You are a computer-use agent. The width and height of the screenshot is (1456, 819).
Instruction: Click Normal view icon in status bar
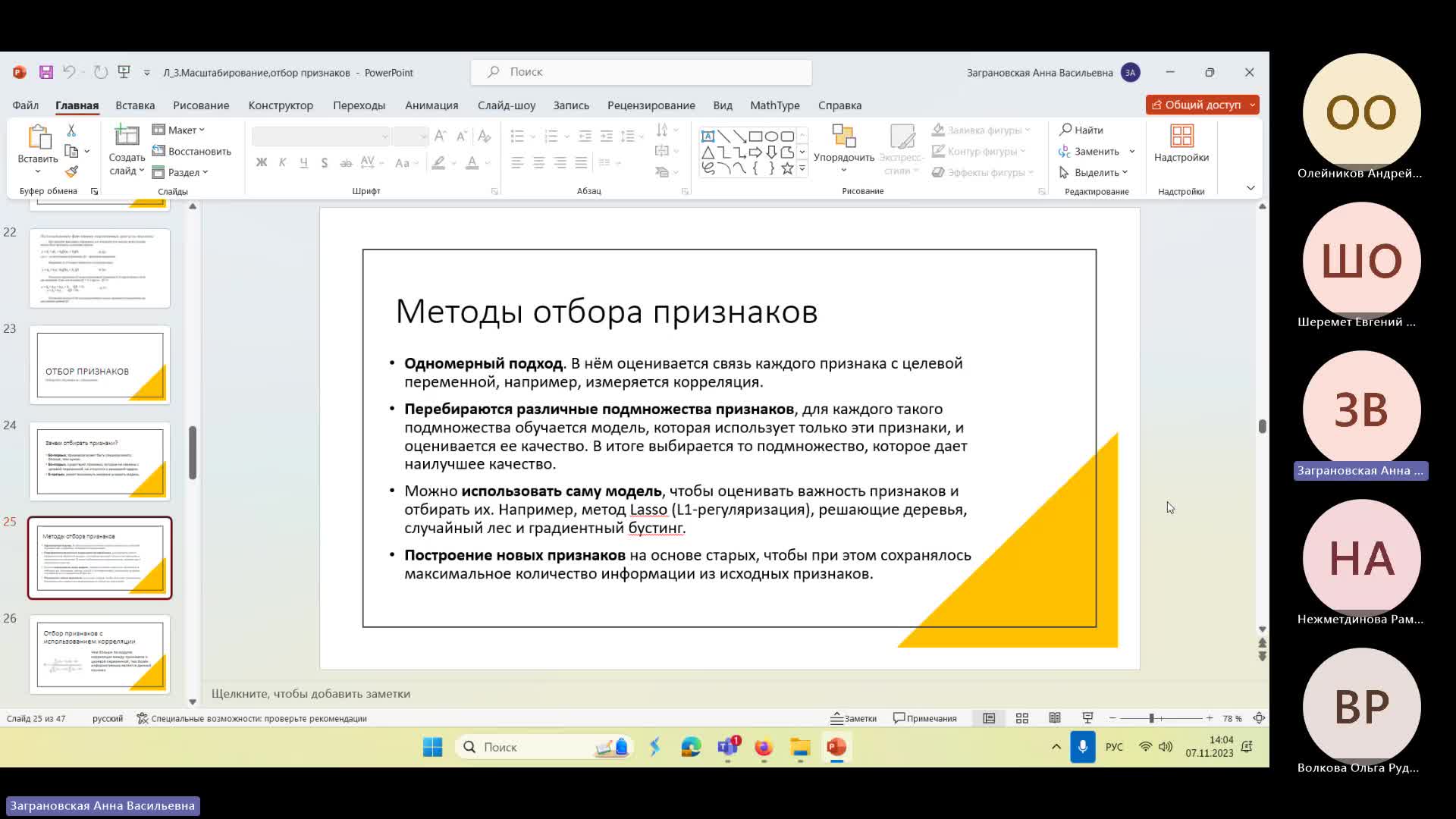(x=989, y=718)
